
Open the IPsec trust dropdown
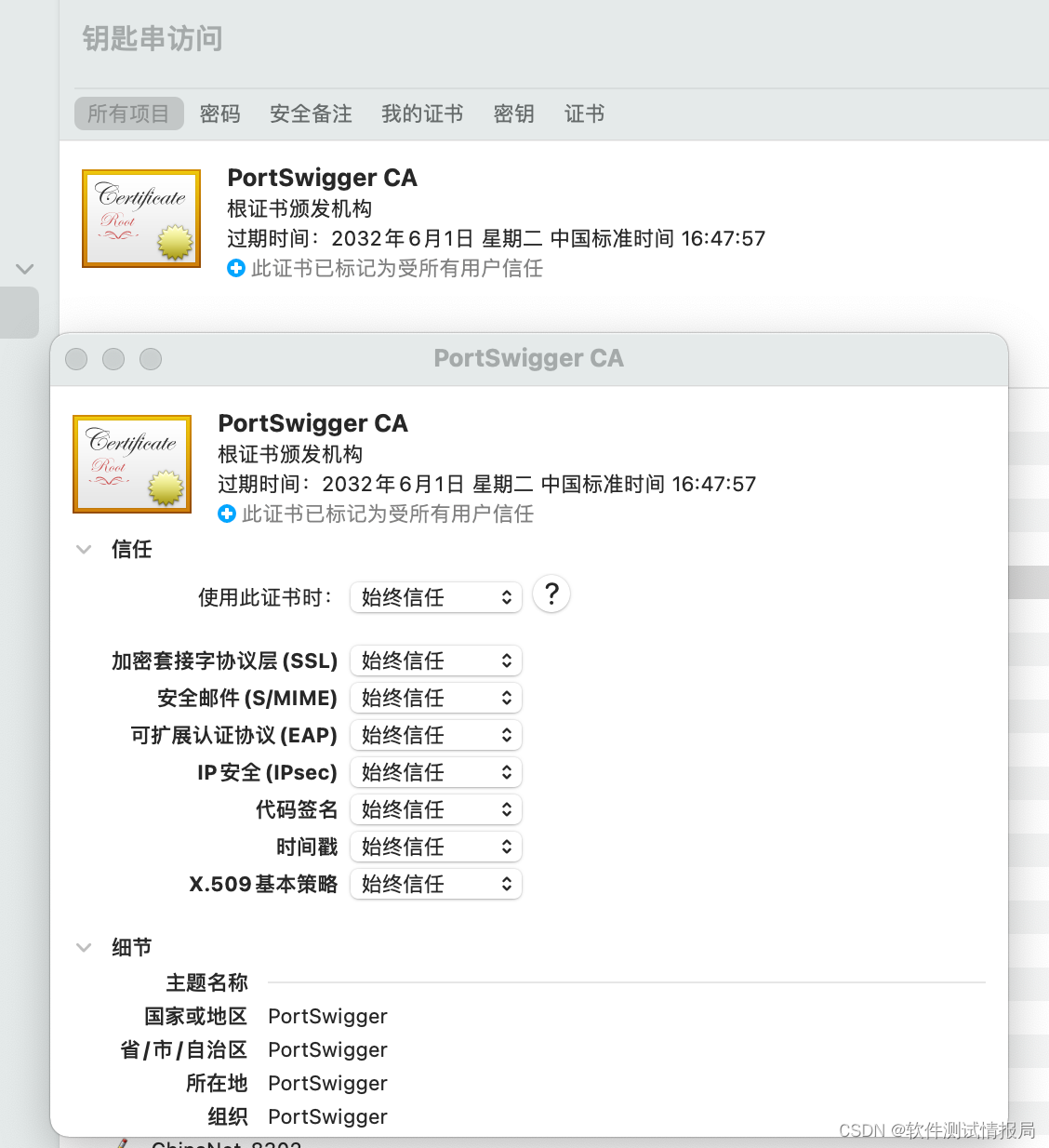point(436,772)
